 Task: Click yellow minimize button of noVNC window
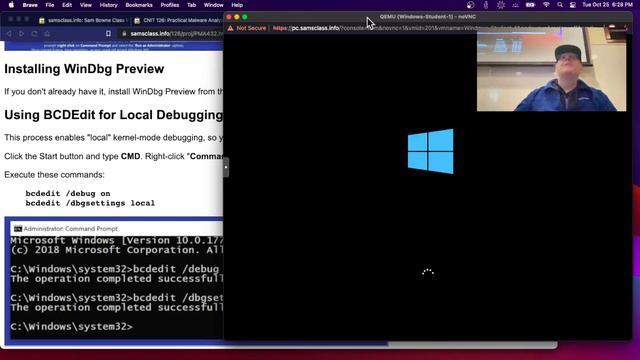point(237,17)
